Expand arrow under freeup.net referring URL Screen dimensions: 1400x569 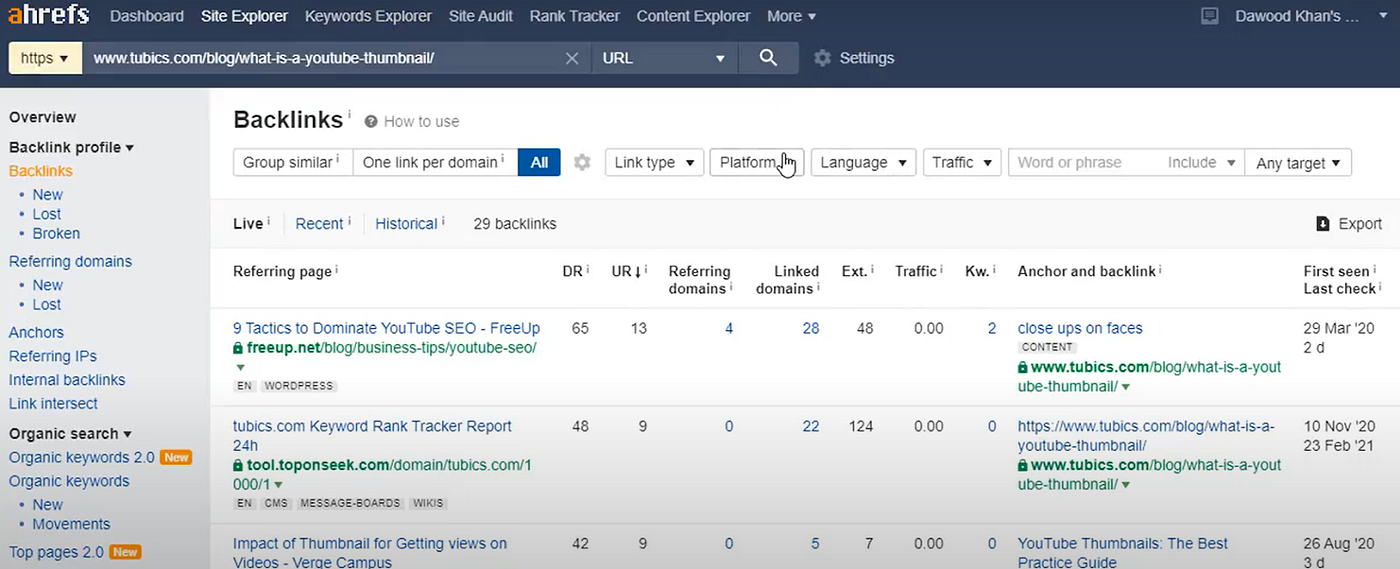pyautogui.click(x=238, y=368)
